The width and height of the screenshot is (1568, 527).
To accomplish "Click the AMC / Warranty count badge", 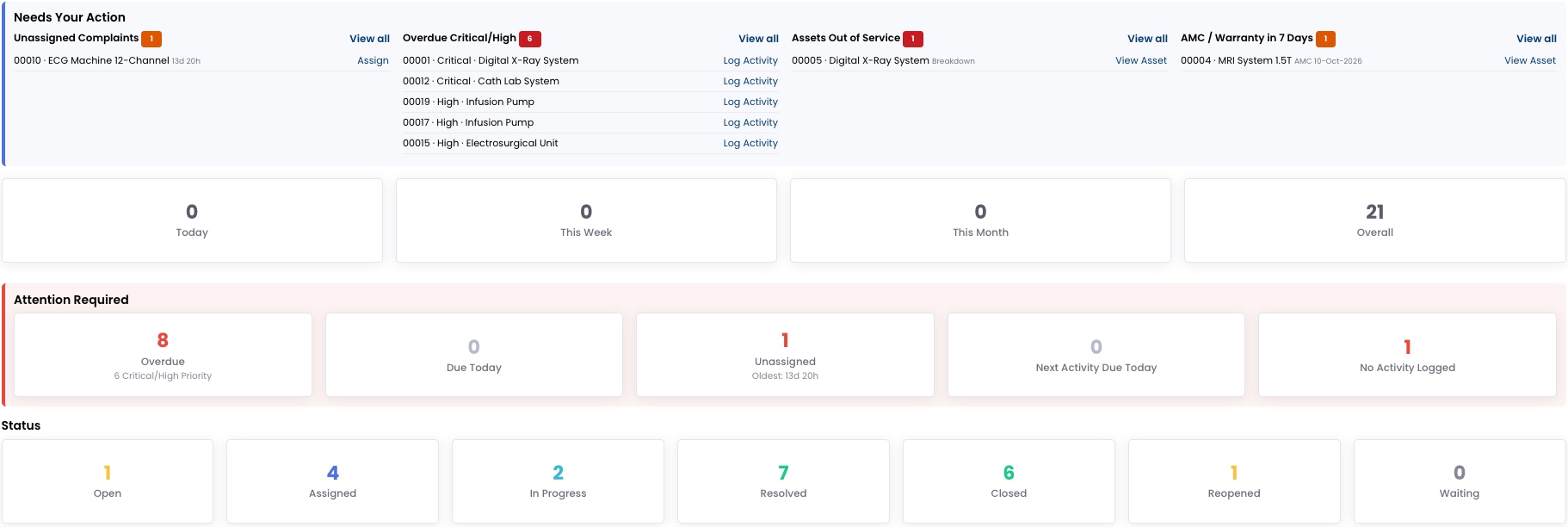I will [1326, 39].
